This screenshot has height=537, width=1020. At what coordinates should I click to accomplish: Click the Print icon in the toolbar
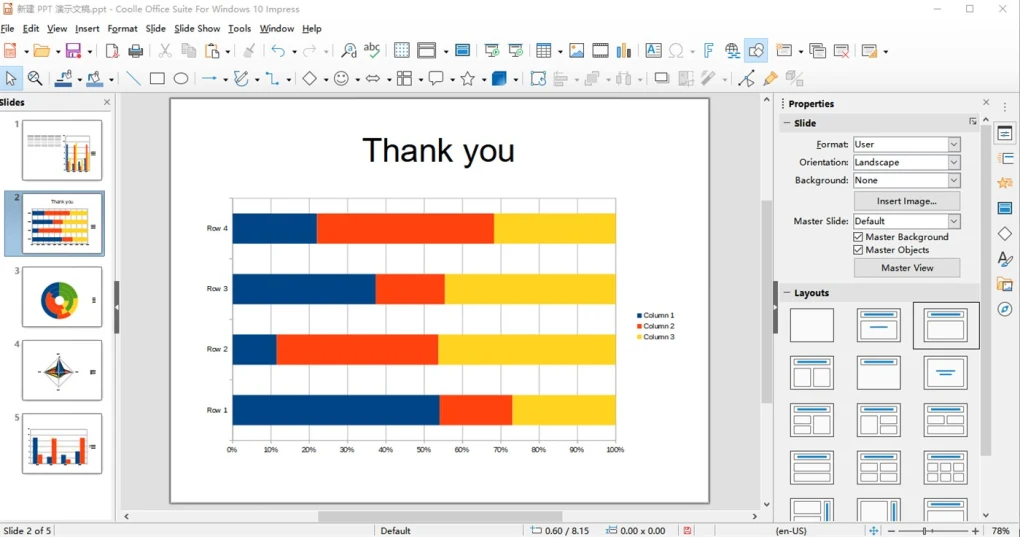click(x=136, y=51)
